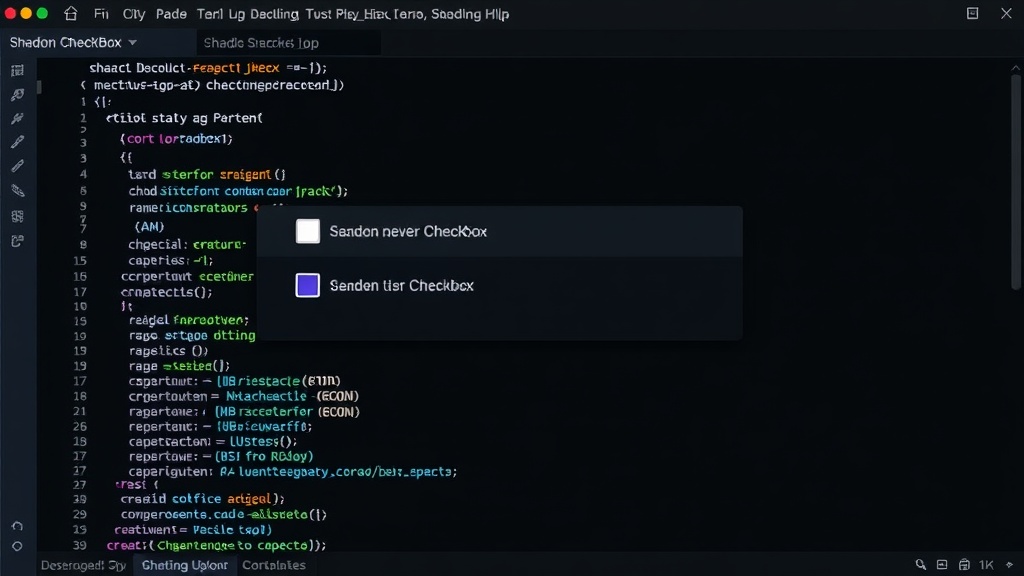Screen dimensions: 1024x576
Task: Click code line "crnatectis();"
Action: (167, 292)
